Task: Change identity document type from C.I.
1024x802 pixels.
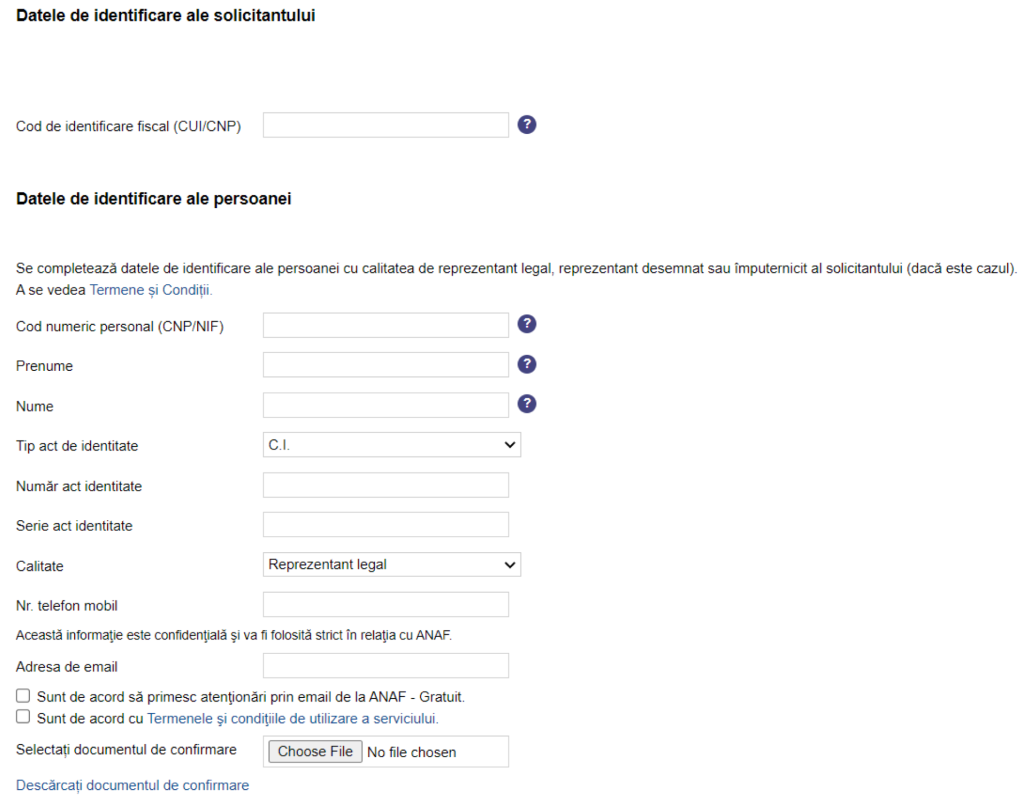Action: click(x=391, y=444)
